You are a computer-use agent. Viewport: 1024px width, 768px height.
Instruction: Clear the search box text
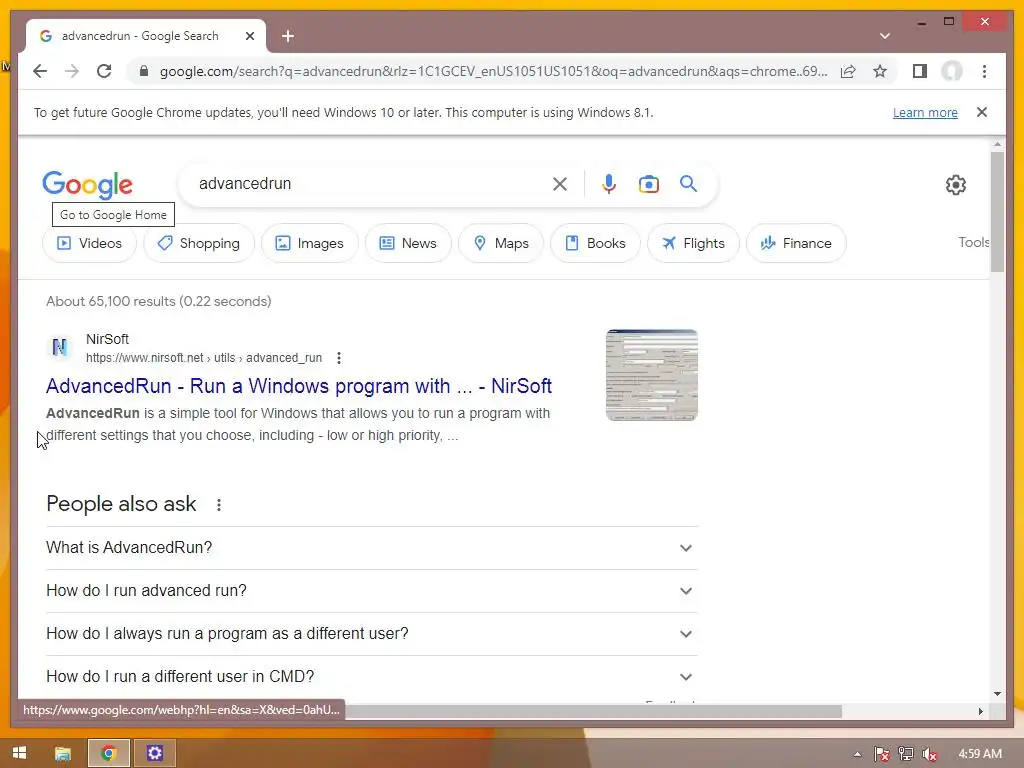[560, 184]
